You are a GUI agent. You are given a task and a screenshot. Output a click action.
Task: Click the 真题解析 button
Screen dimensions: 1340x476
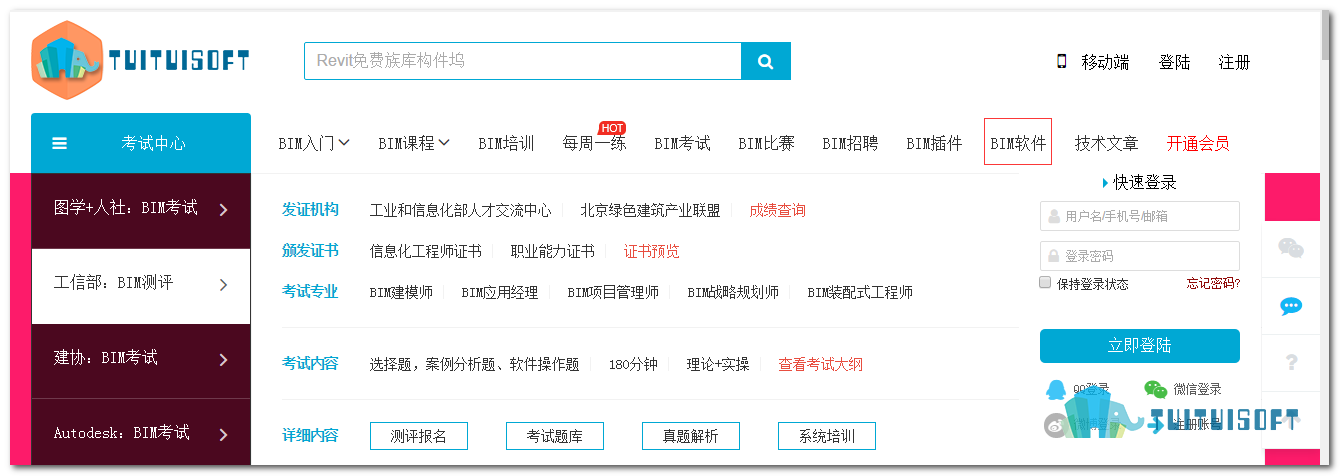(690, 436)
